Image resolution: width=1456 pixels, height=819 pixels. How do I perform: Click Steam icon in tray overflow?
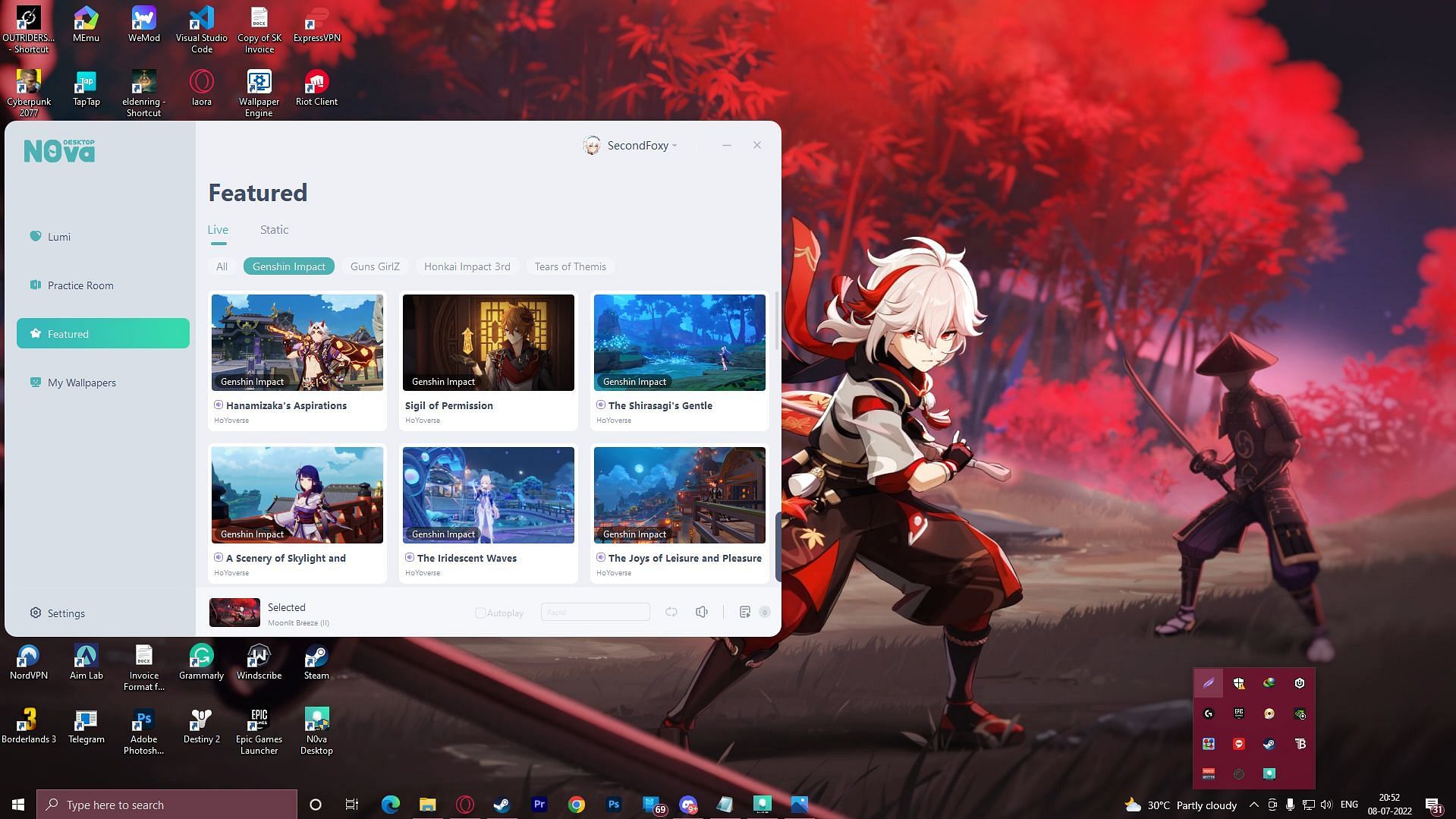pyautogui.click(x=1269, y=744)
